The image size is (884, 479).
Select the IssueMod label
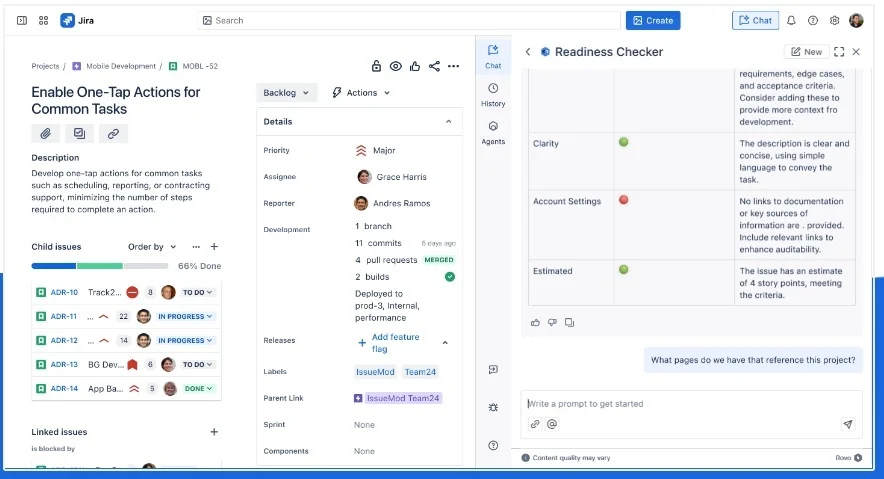coord(375,372)
